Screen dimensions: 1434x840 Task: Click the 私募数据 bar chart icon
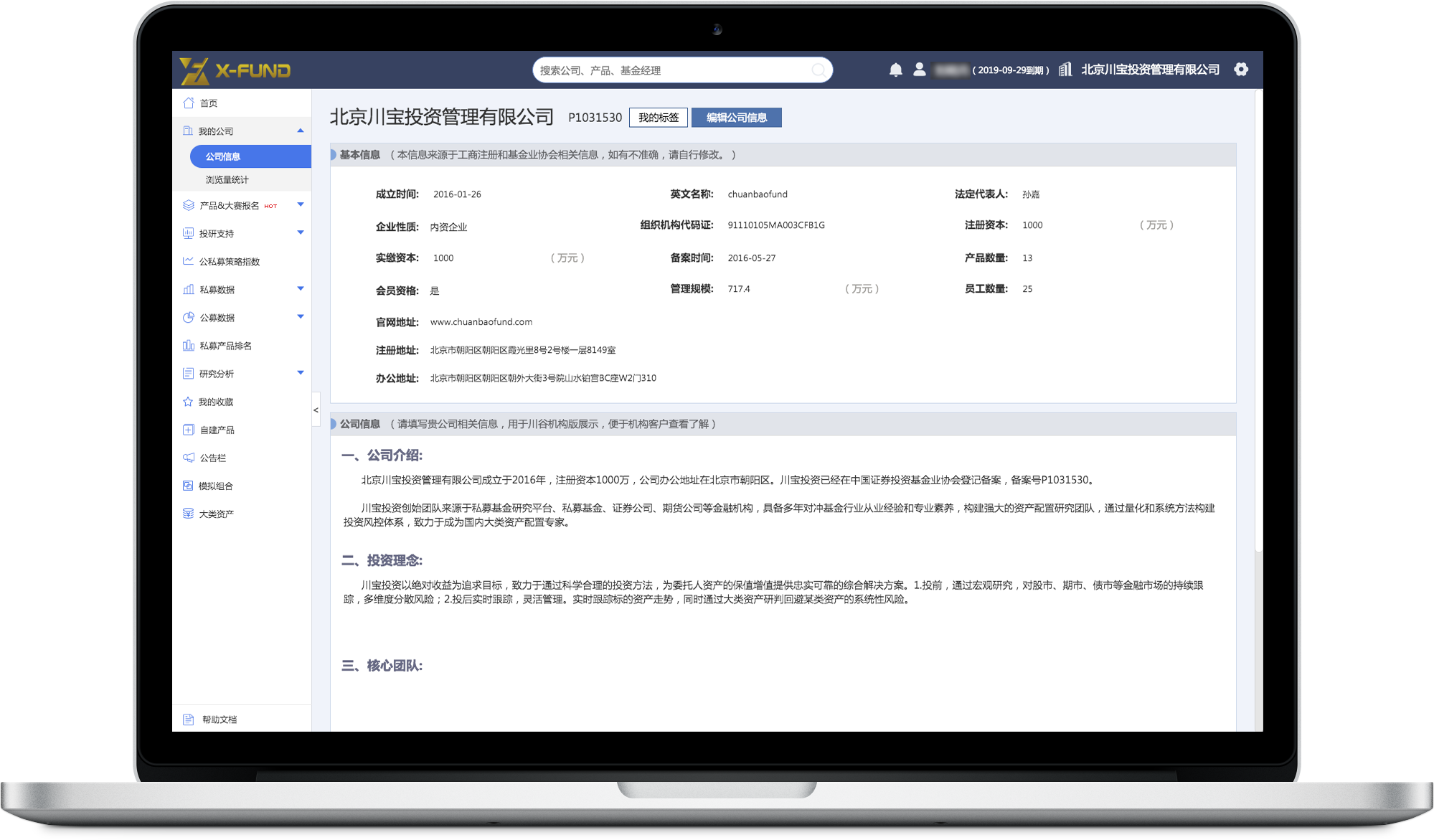pos(189,289)
